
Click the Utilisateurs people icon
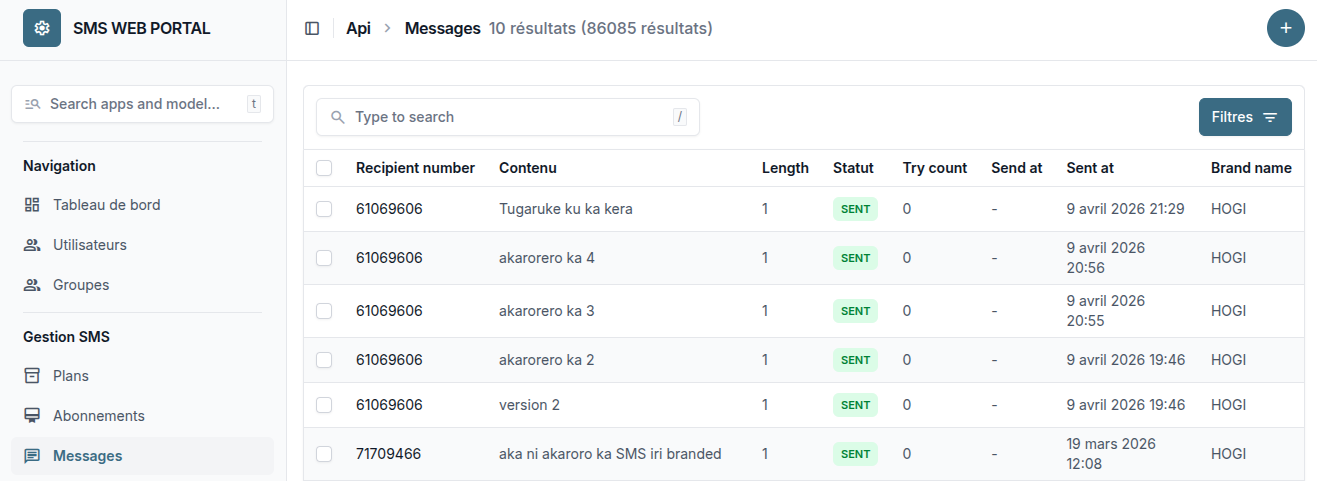point(32,245)
